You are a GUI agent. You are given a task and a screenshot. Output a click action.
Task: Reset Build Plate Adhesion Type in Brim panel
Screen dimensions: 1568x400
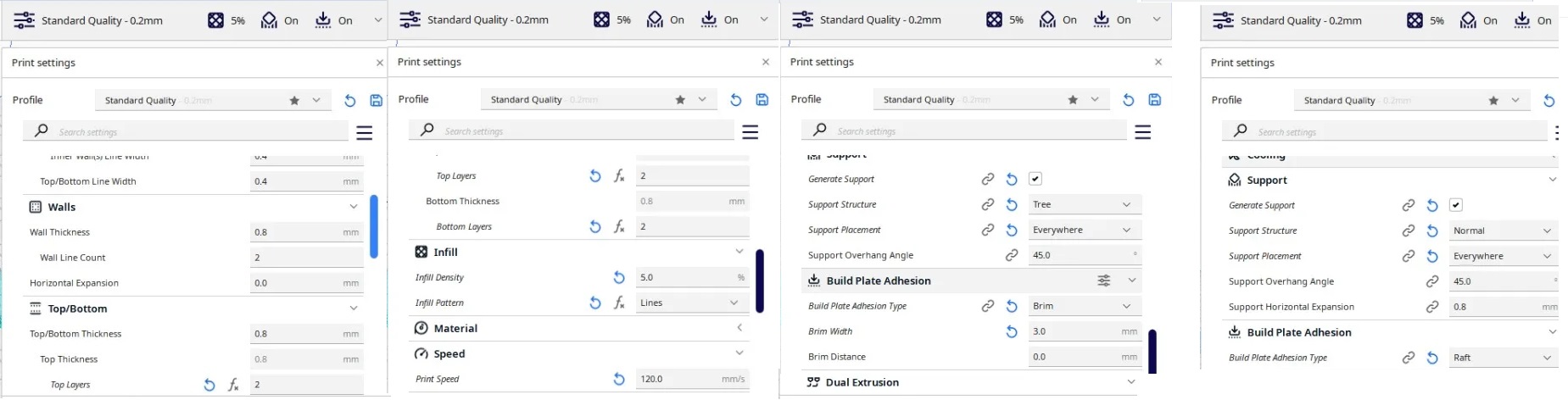[x=1012, y=306]
